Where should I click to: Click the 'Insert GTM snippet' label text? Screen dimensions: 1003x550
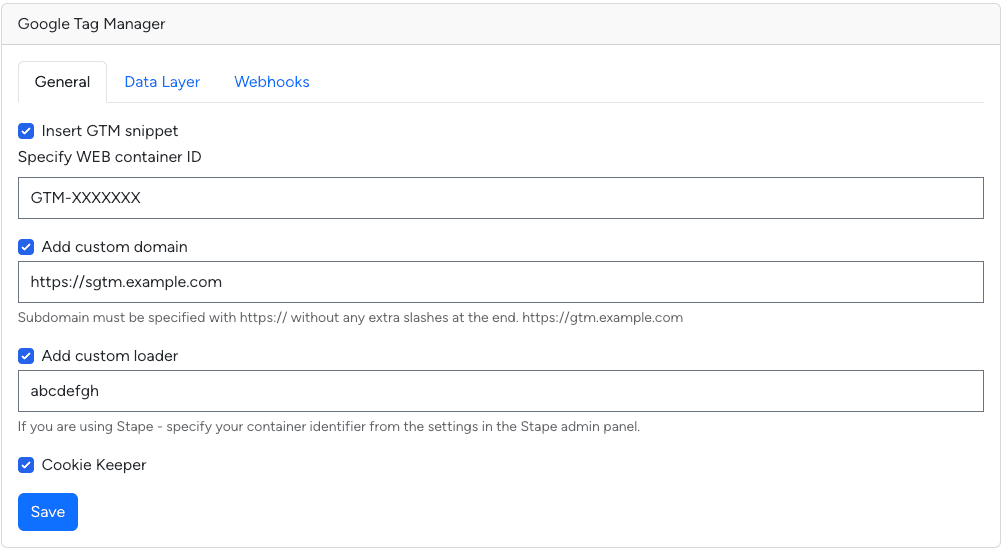click(109, 131)
